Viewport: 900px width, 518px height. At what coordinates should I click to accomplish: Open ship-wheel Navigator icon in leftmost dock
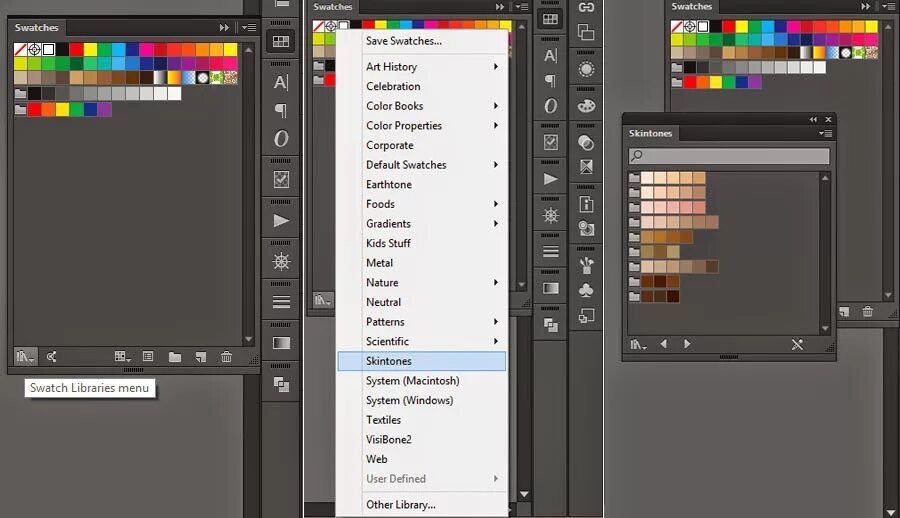(x=281, y=261)
